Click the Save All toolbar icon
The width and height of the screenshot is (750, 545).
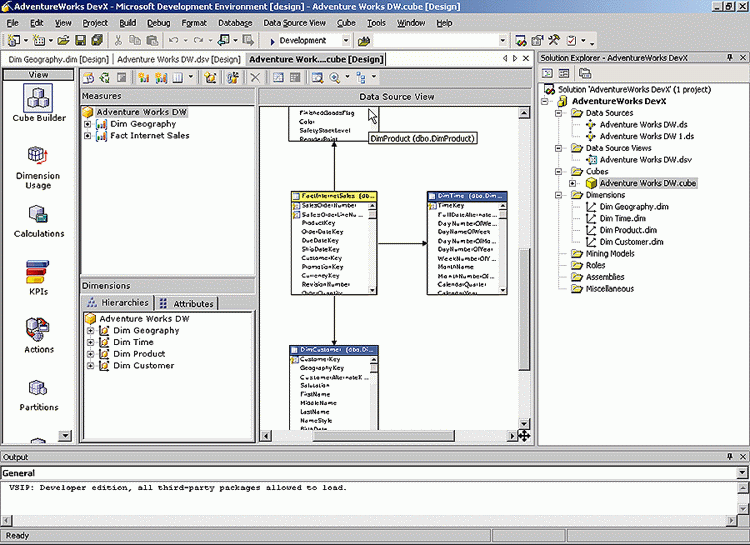97,41
